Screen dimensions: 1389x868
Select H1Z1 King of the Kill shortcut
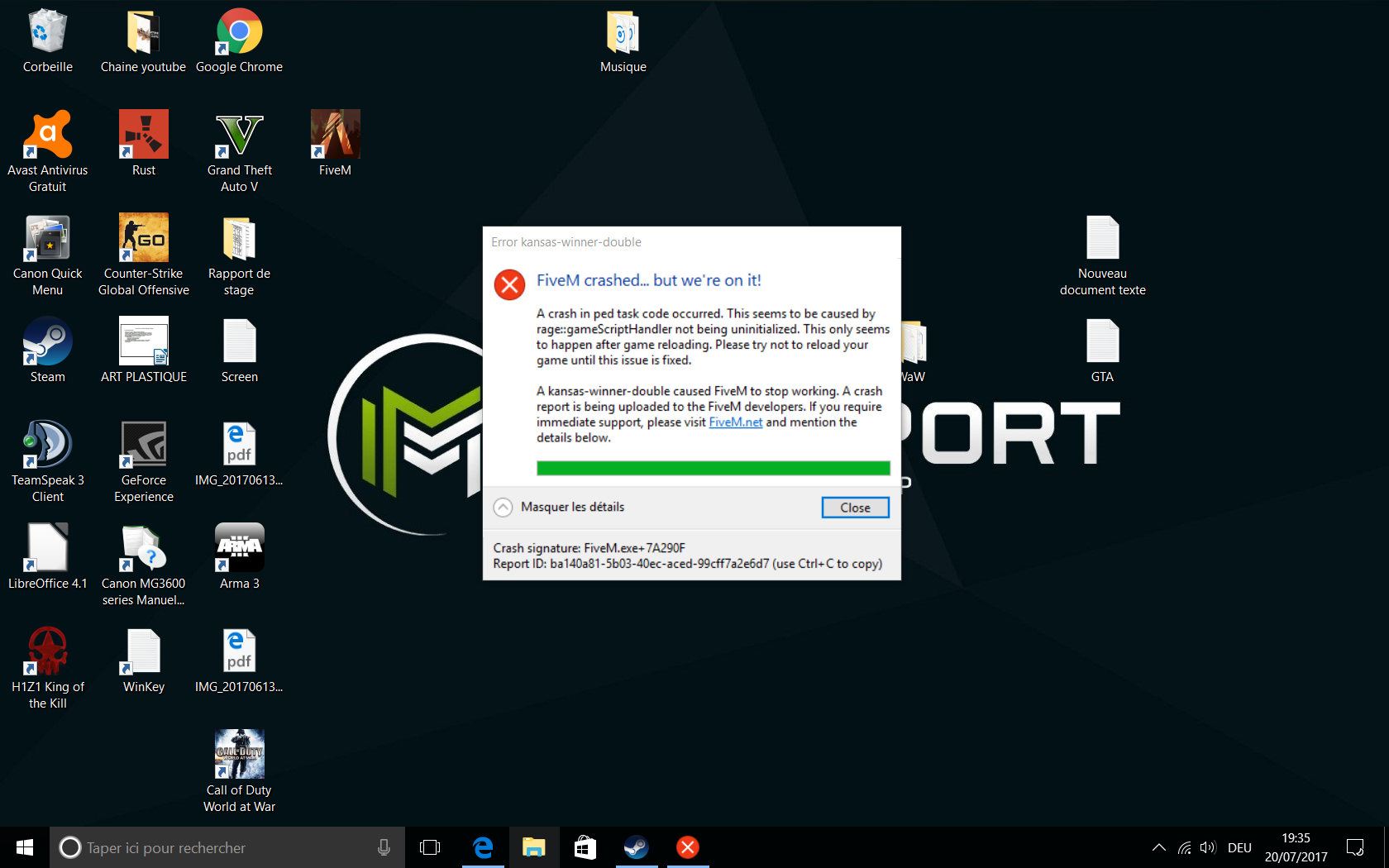pyautogui.click(x=47, y=669)
